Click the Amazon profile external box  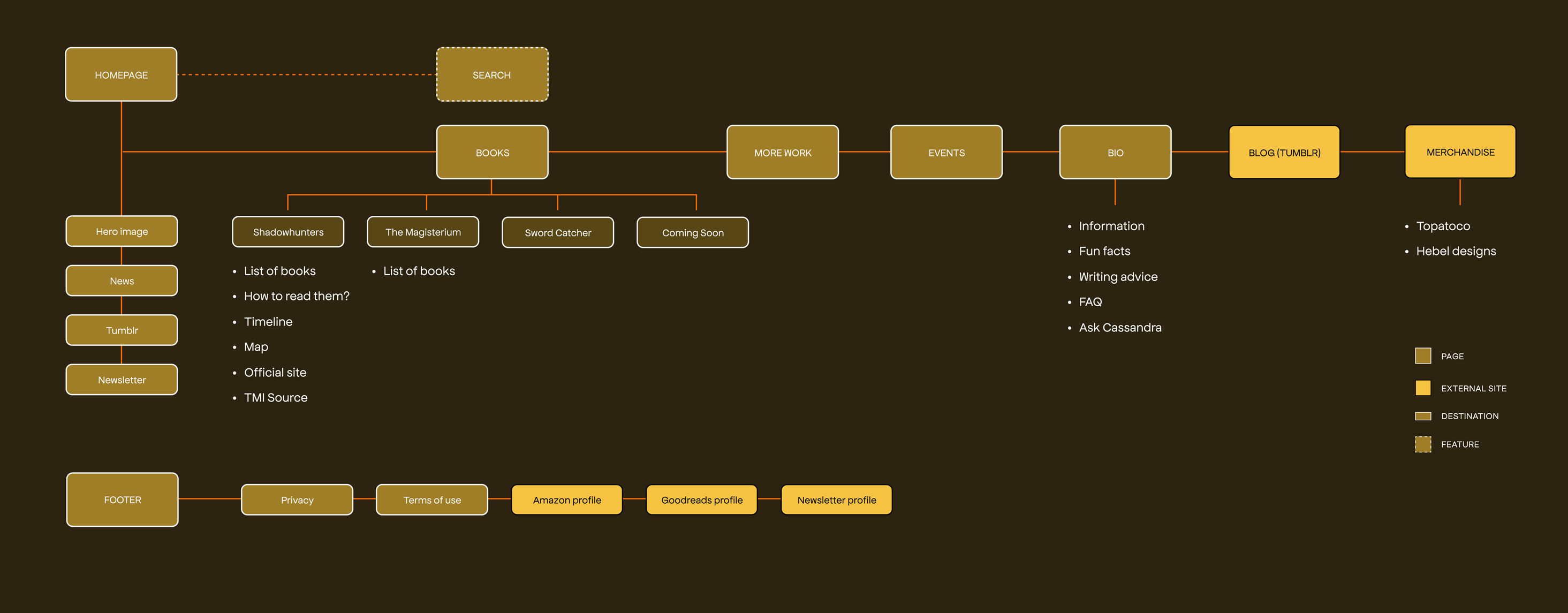coord(567,500)
